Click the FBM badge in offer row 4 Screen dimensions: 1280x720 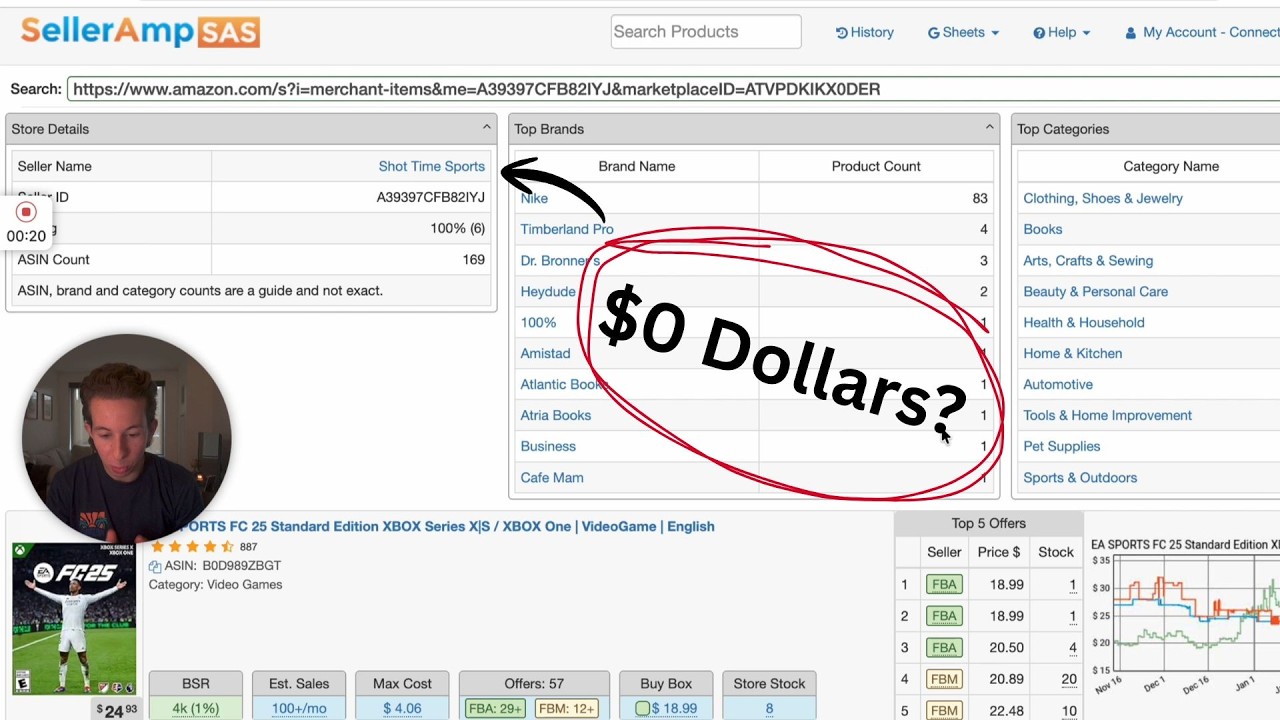944,679
